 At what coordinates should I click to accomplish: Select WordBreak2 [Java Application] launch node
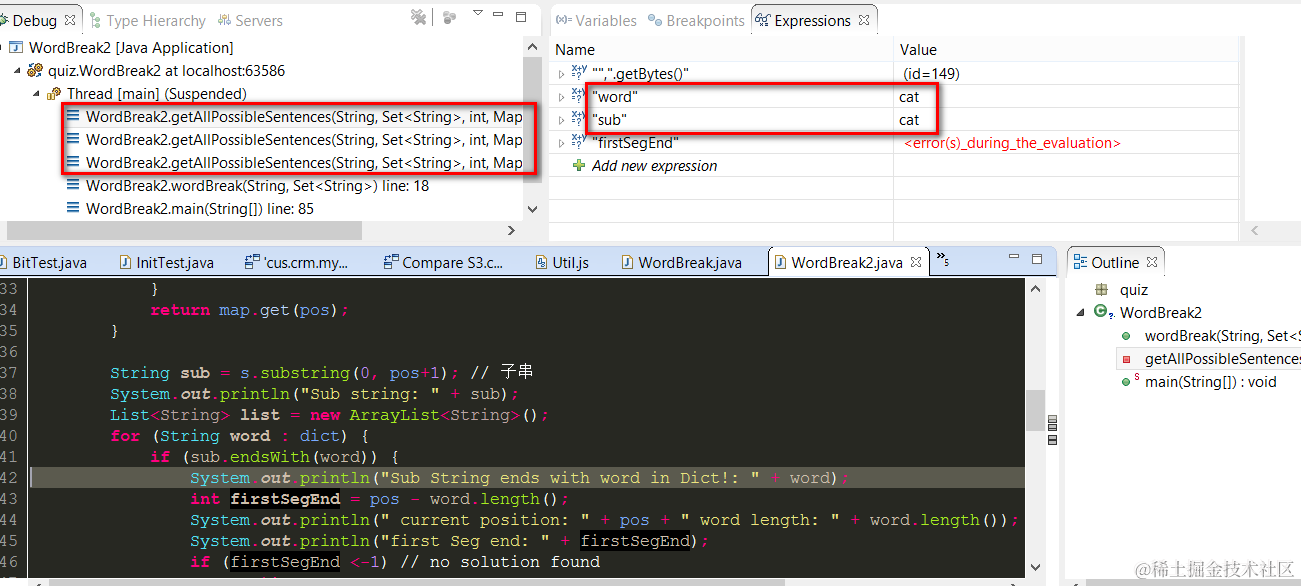[131, 48]
